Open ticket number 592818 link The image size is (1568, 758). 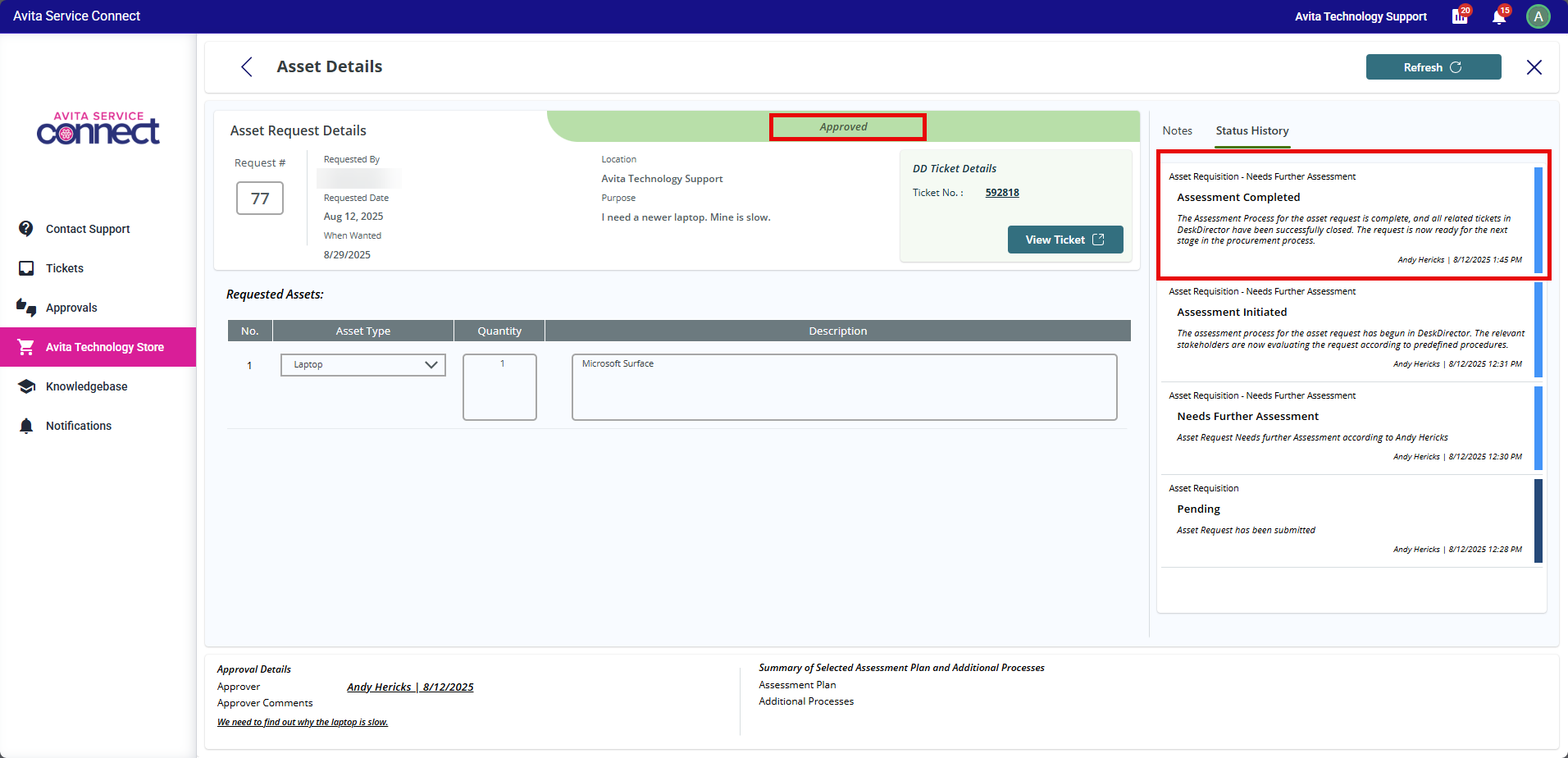coord(1002,193)
